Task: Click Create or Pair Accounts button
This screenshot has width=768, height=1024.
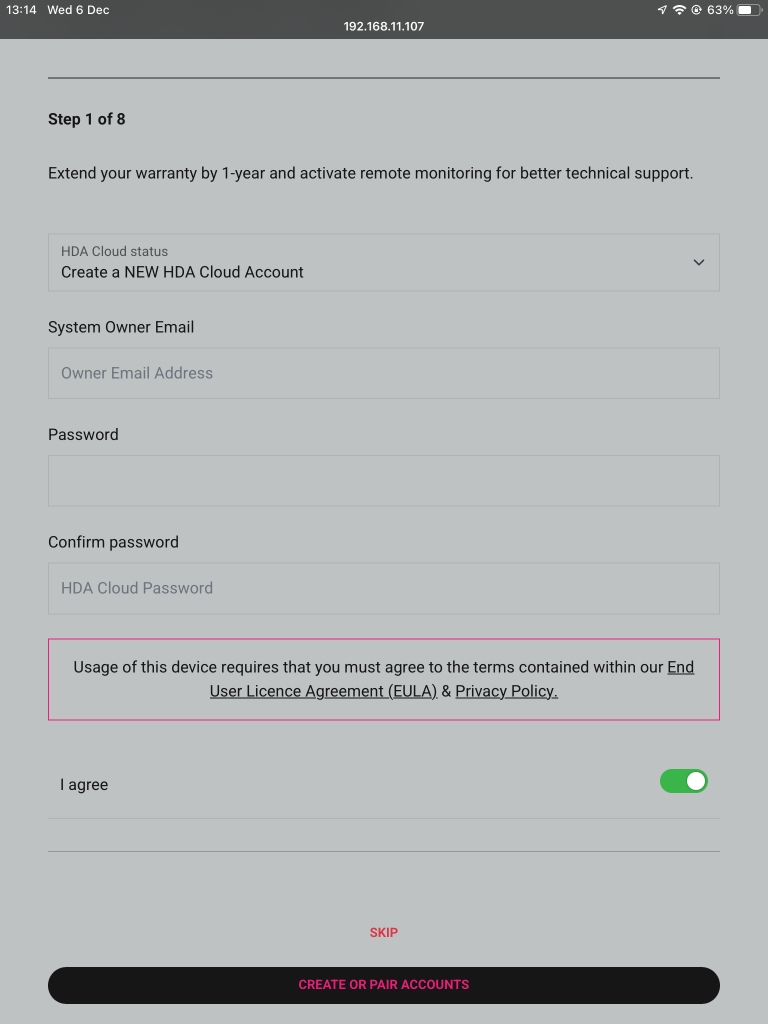Action: 384,985
